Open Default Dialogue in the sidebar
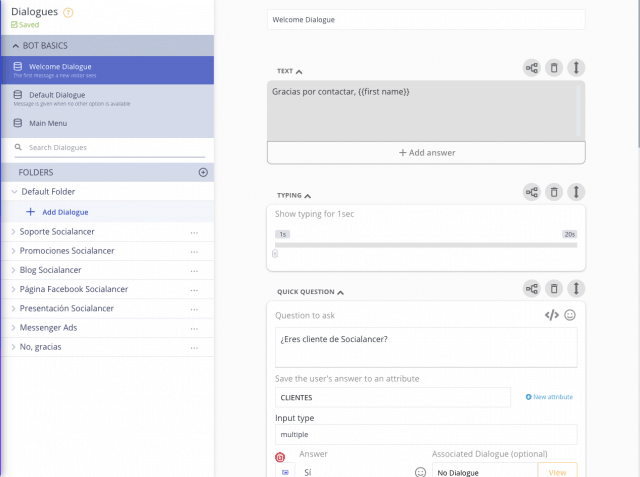 [108, 98]
